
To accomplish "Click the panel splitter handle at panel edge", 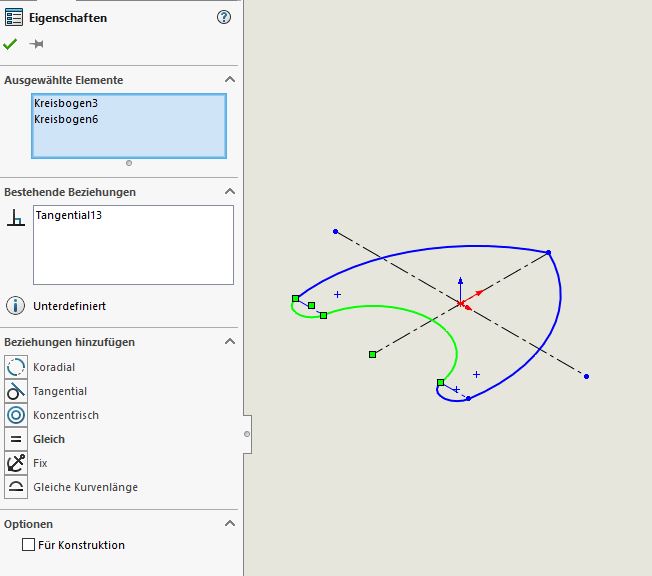I will coord(247,434).
